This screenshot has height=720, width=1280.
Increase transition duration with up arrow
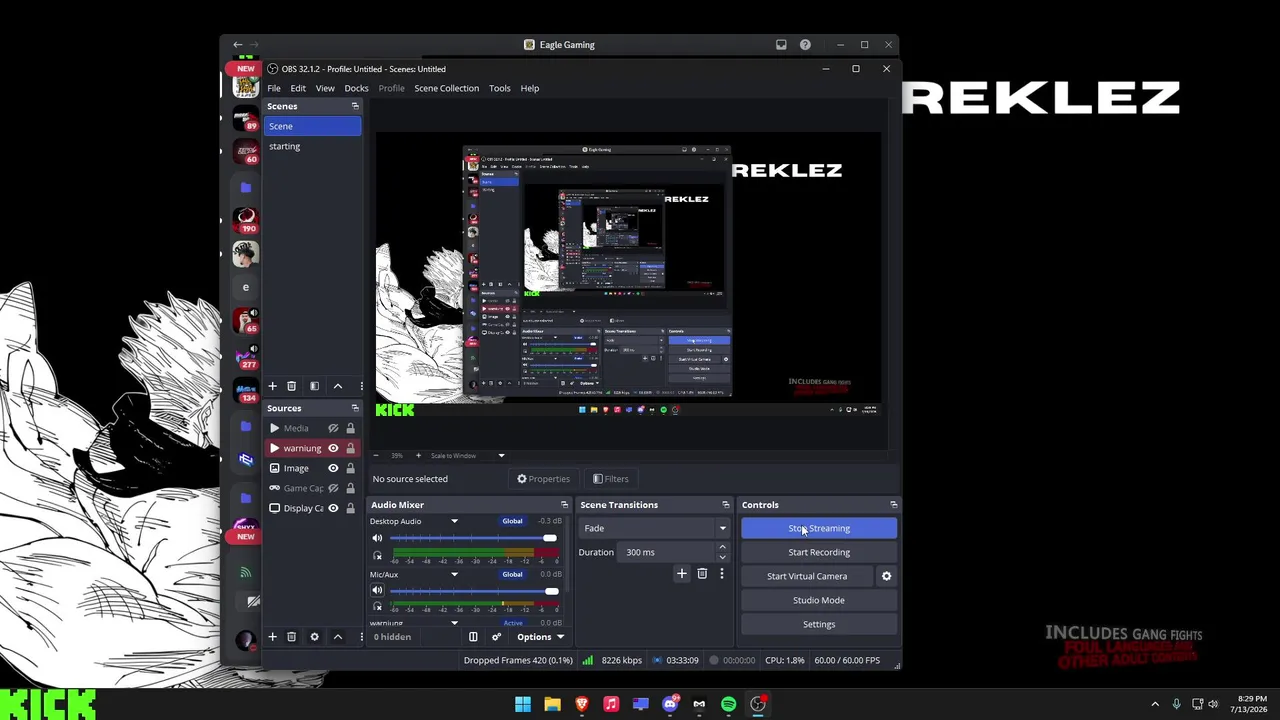(x=722, y=548)
